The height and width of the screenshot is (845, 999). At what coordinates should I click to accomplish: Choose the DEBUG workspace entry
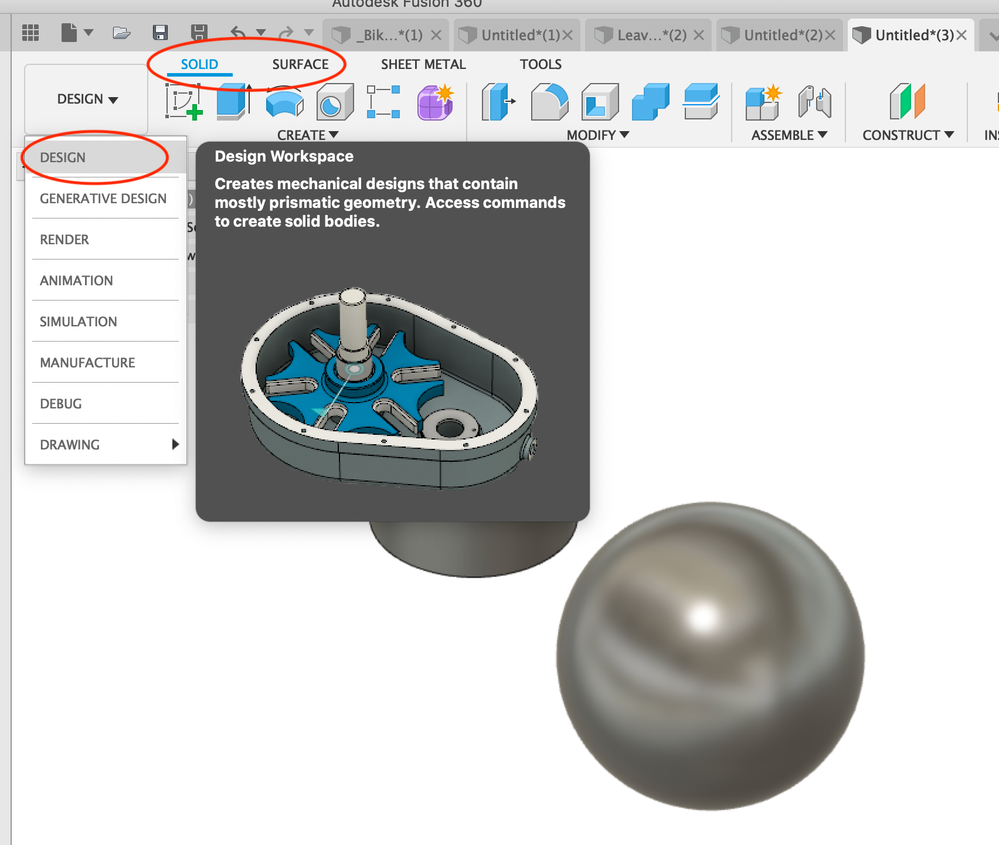click(x=105, y=403)
